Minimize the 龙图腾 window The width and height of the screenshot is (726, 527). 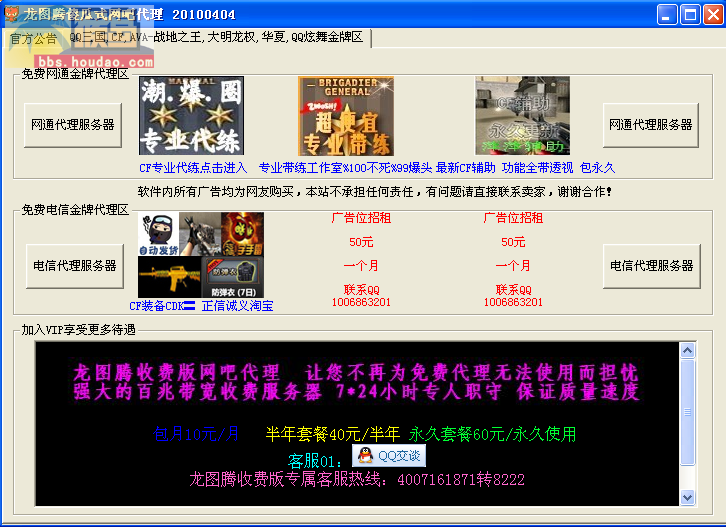[x=667, y=14]
